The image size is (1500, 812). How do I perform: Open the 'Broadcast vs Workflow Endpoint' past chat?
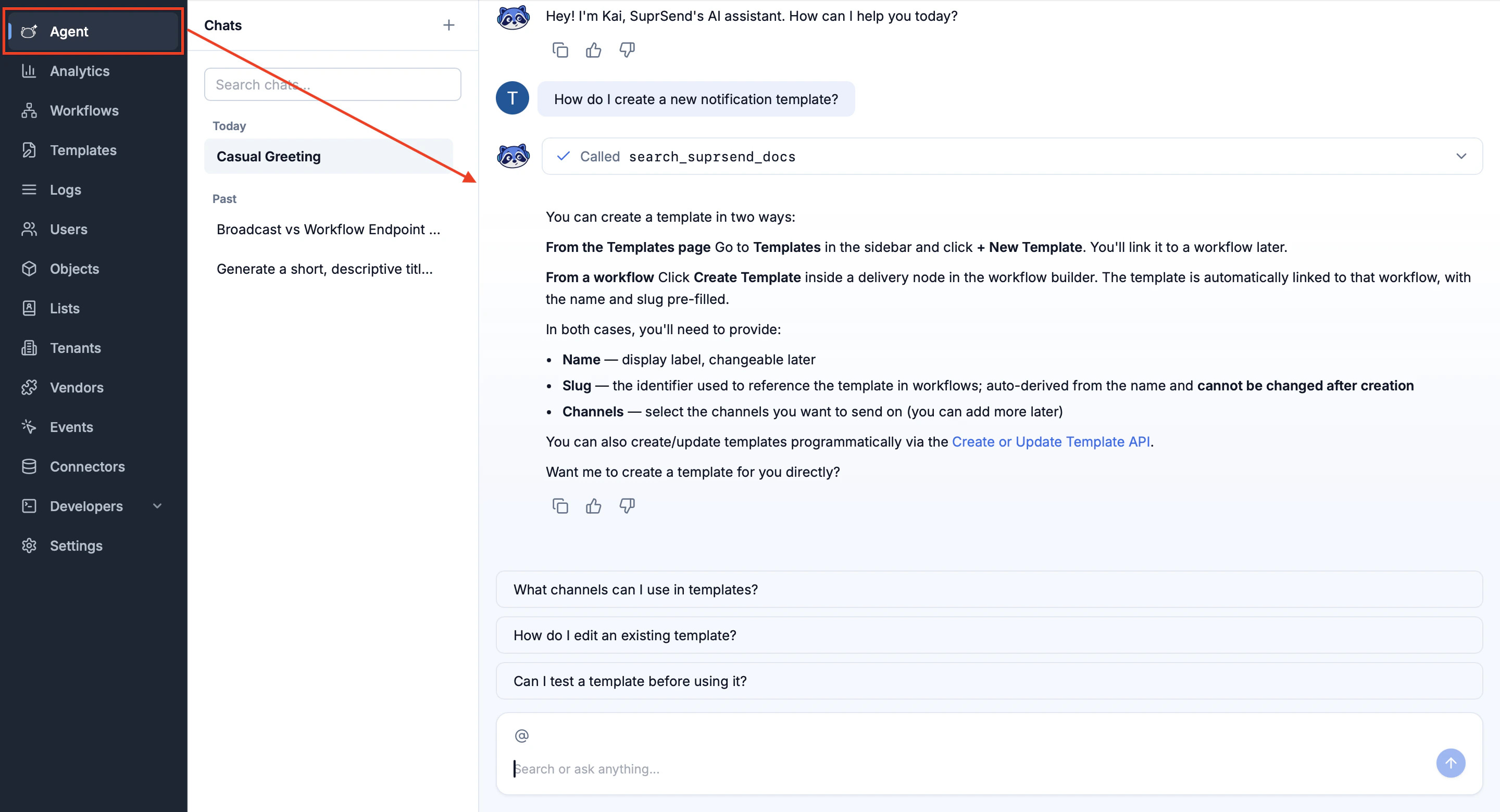pyautogui.click(x=329, y=230)
